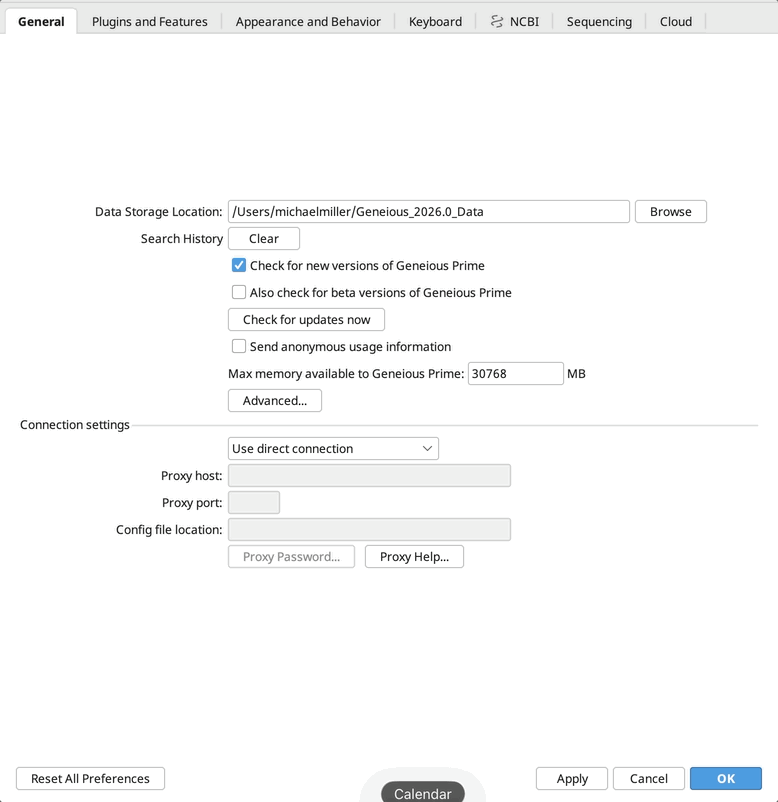Browse for a new data storage location
Viewport: 778px width, 802px height.
(670, 211)
